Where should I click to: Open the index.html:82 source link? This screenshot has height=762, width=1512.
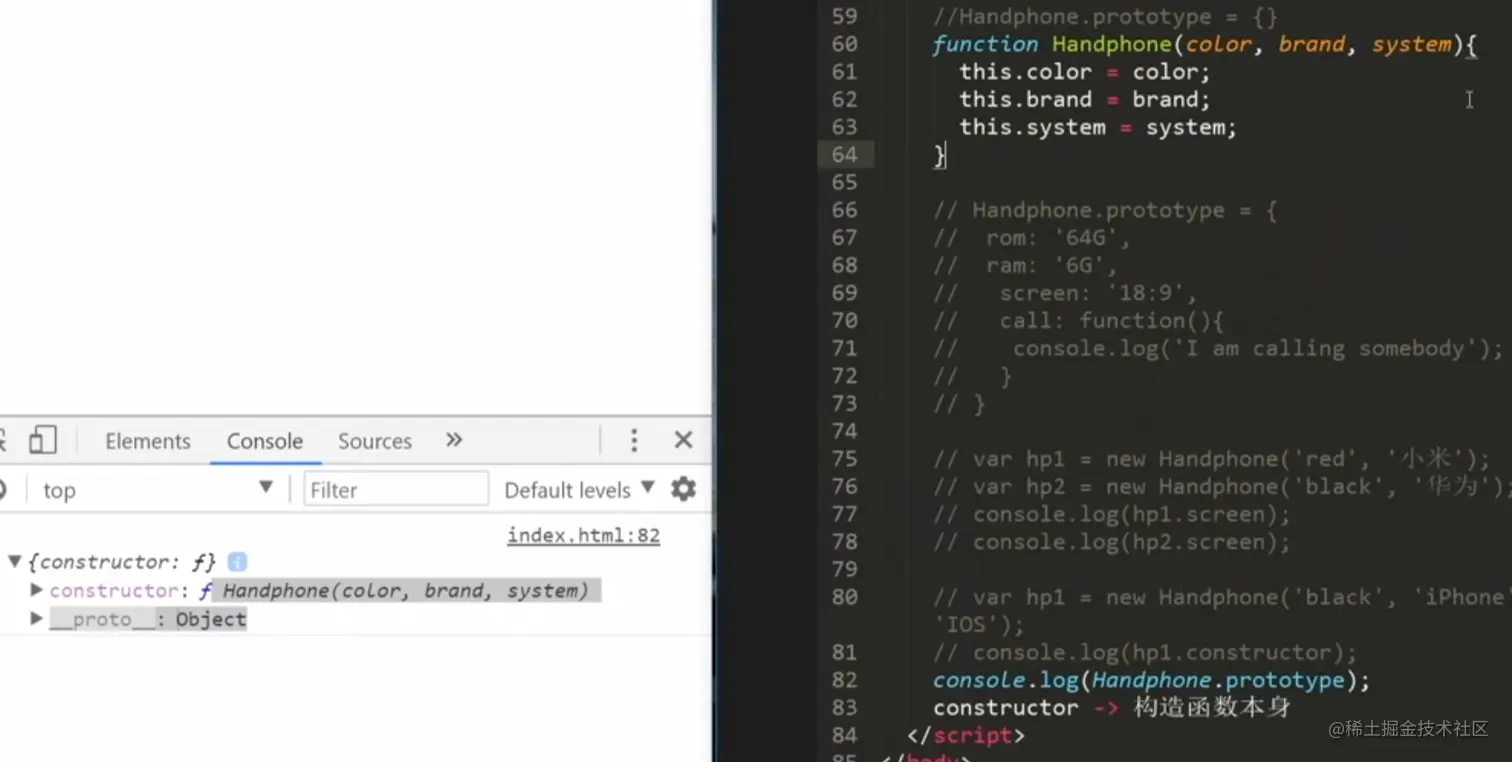tap(583, 535)
